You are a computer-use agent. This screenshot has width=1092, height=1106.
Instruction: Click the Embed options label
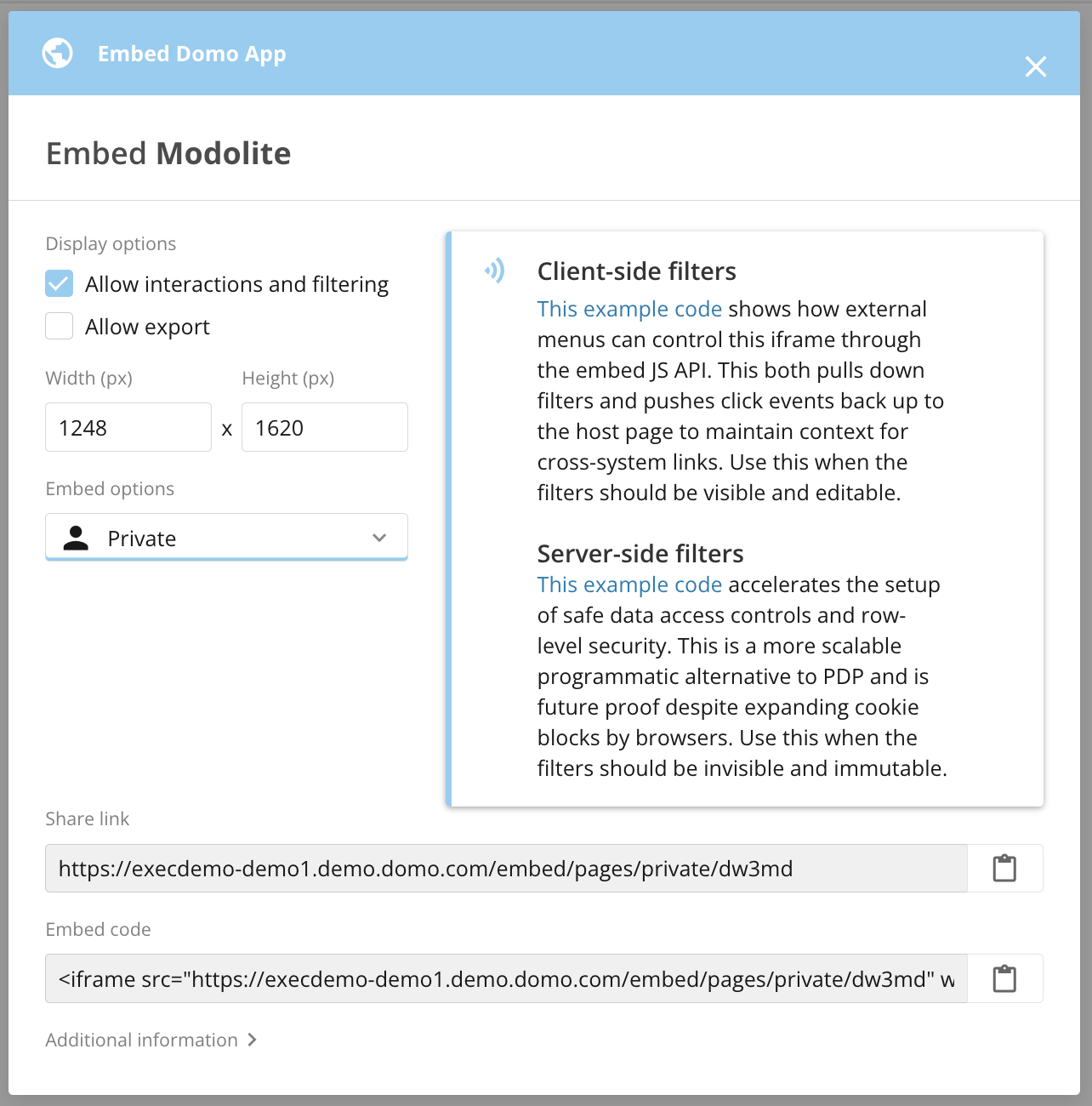tap(110, 489)
